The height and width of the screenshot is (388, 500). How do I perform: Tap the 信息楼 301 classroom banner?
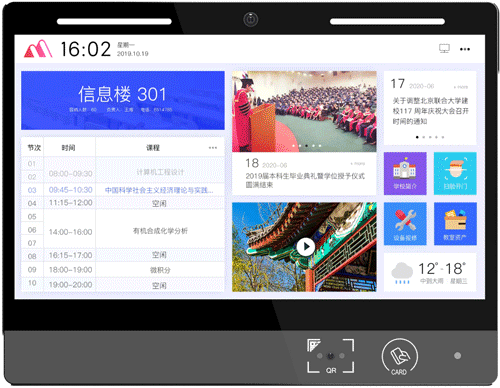click(123, 100)
